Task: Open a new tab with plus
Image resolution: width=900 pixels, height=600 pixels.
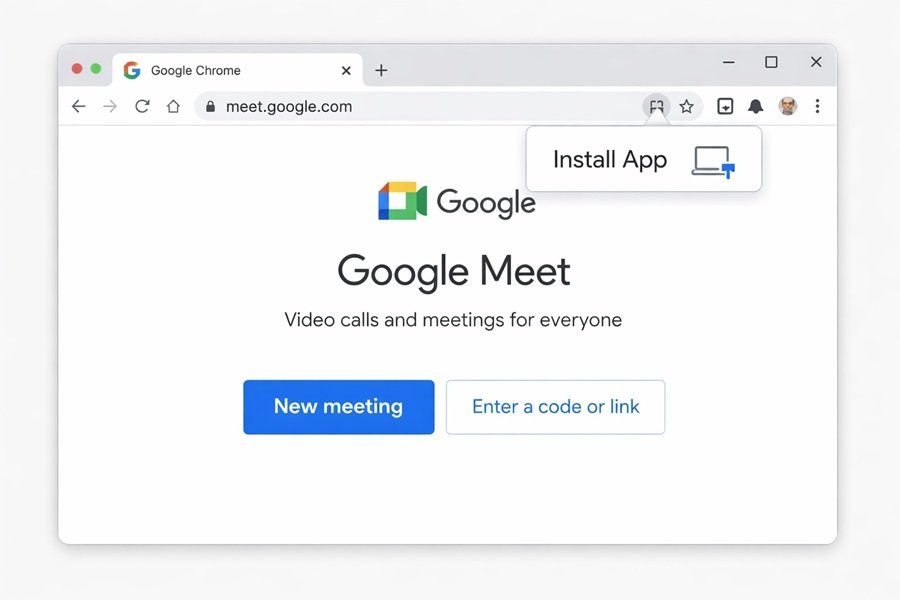Action: point(381,70)
